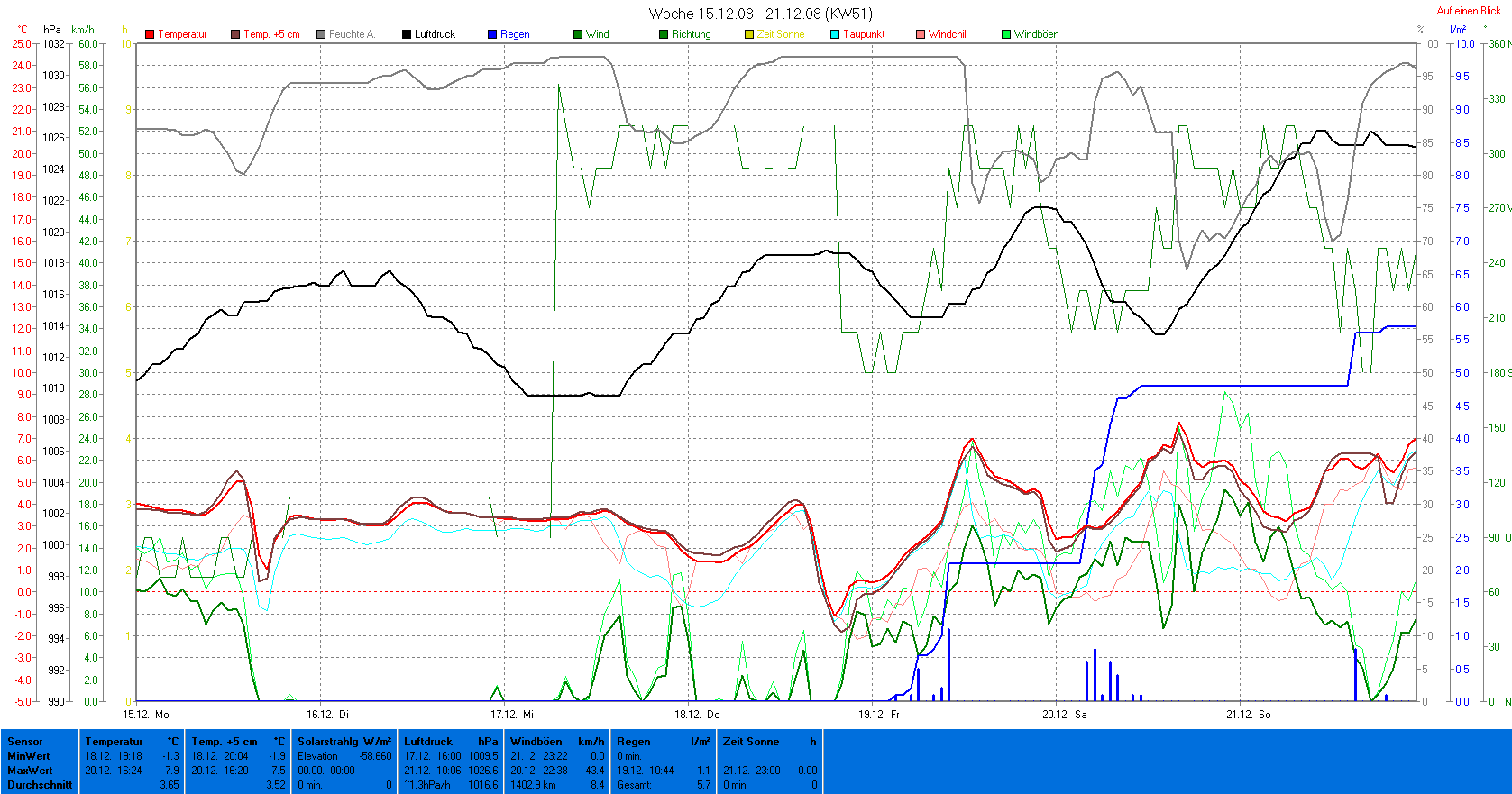Click the 18.12. Do date on the axis
This screenshot has height=794, width=1512.
pos(697,714)
